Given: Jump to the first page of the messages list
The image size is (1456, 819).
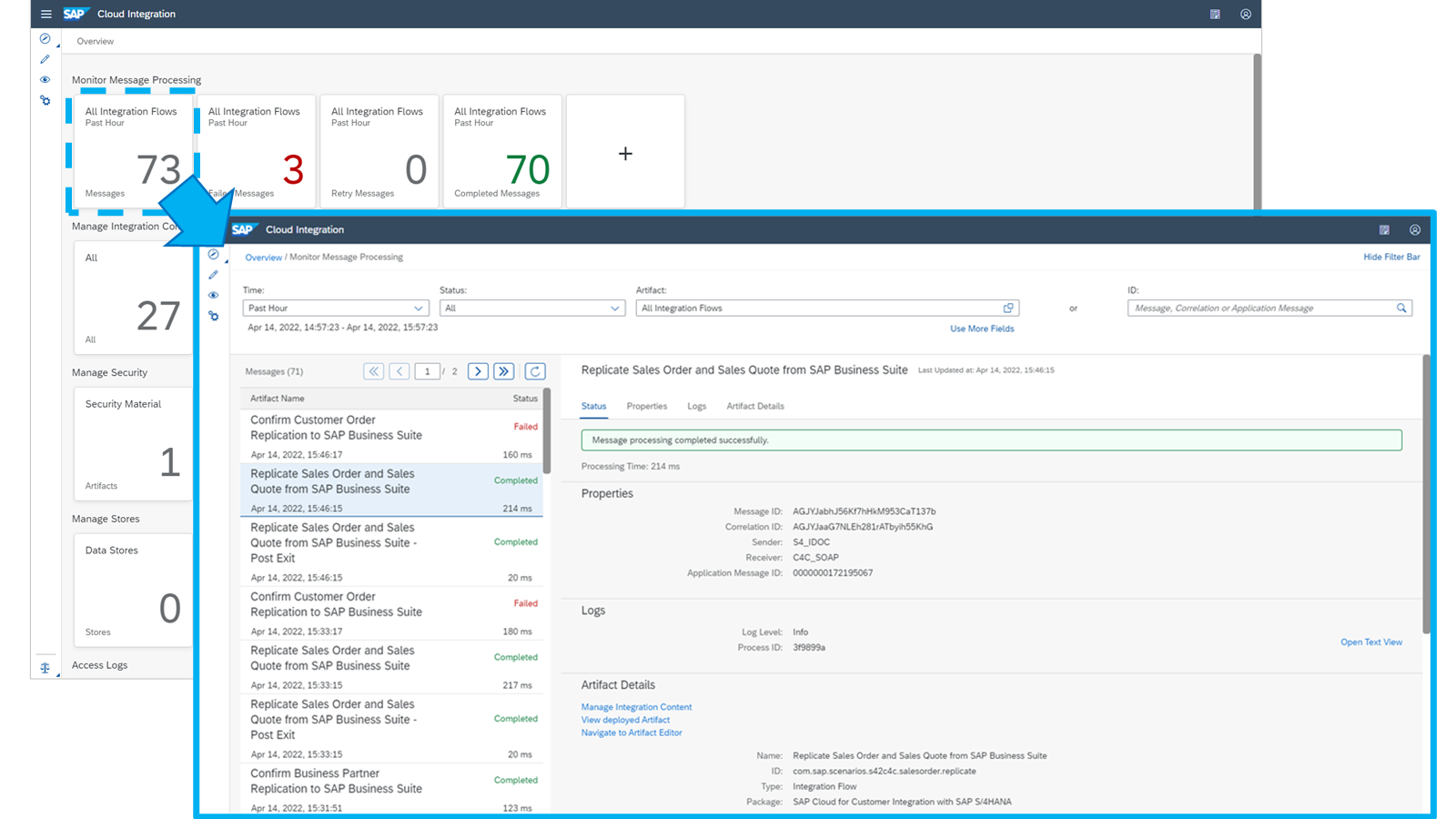Looking at the screenshot, I should click(374, 371).
